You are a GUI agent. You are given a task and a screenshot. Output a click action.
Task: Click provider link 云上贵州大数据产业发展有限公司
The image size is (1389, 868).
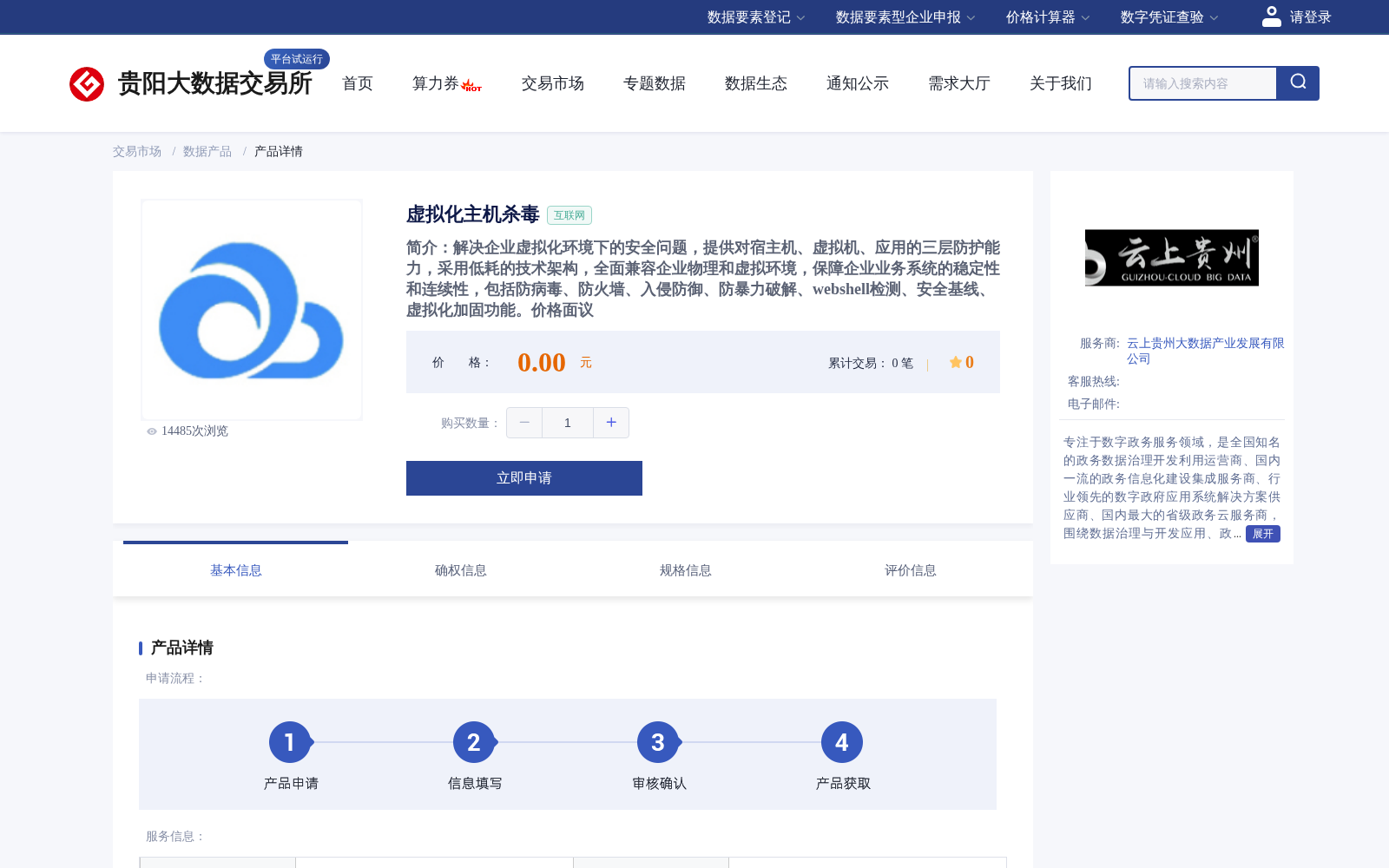pyautogui.click(x=1205, y=351)
